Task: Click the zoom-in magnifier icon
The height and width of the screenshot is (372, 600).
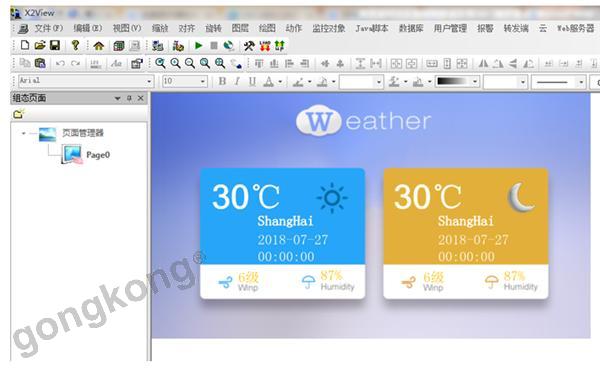Action: 175,64
